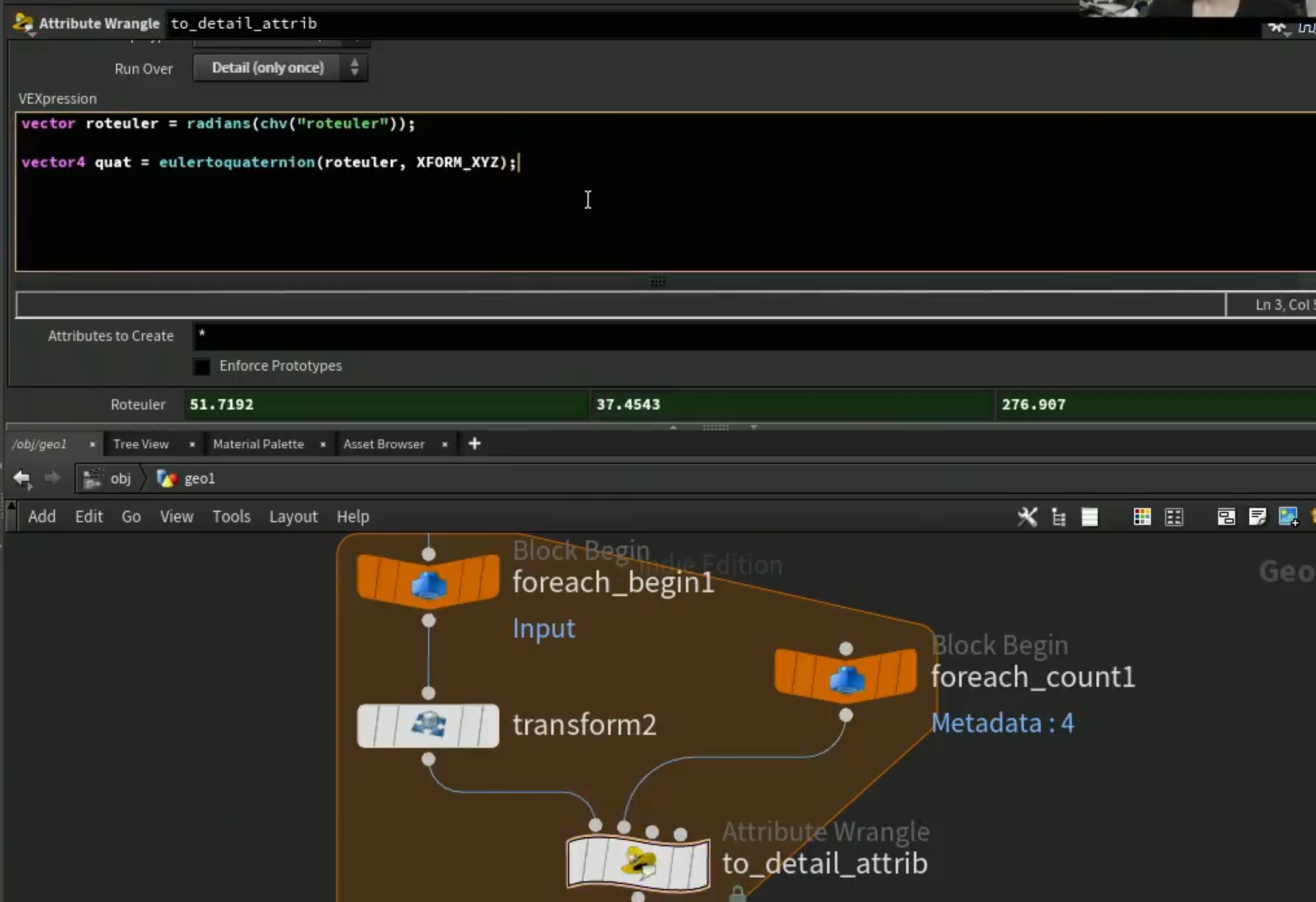Viewport: 1316px width, 902px height.
Task: Switch to tree list mode icon
Action: point(1059,516)
